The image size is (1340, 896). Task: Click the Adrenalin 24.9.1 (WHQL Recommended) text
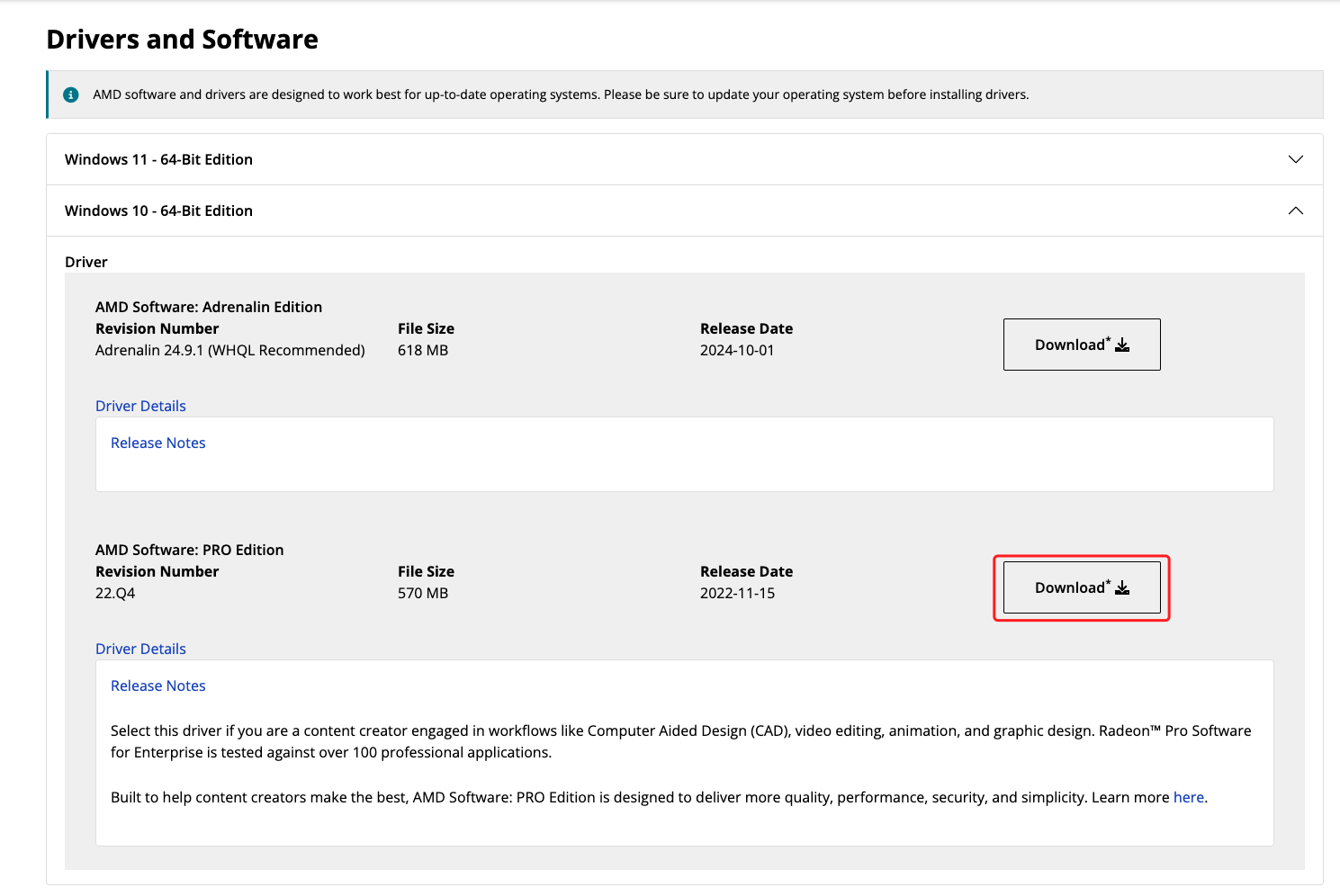point(229,350)
